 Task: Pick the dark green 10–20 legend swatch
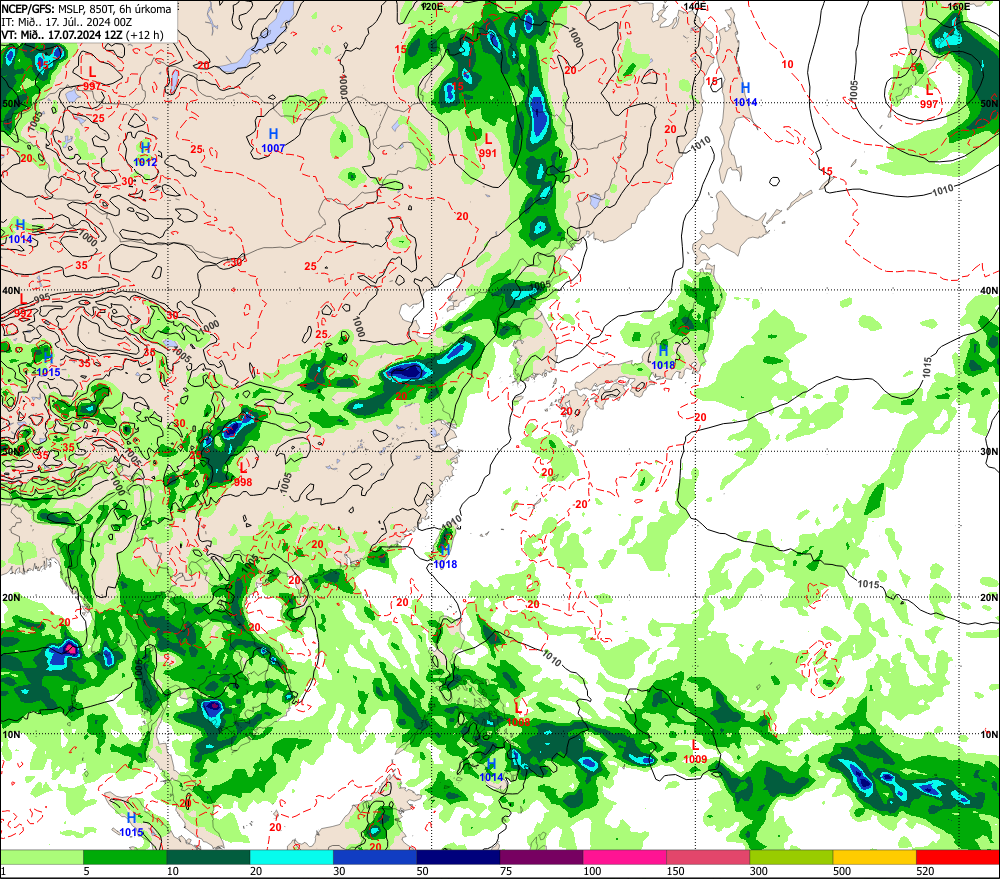coord(209,857)
